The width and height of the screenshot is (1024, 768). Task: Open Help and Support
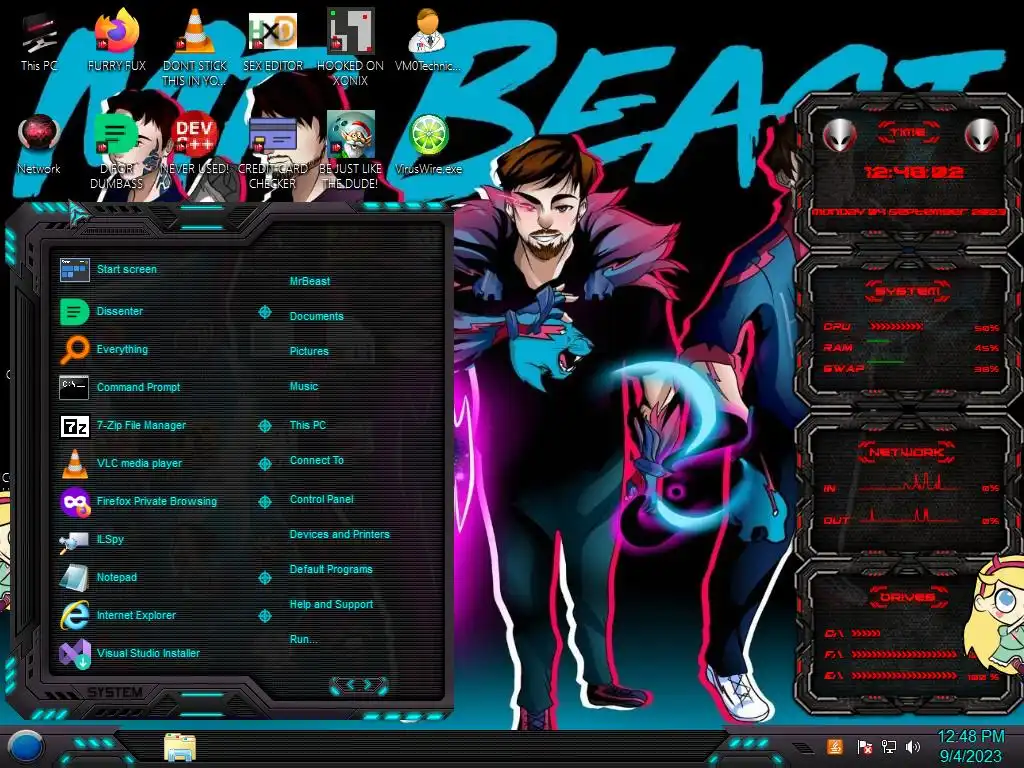(x=331, y=605)
